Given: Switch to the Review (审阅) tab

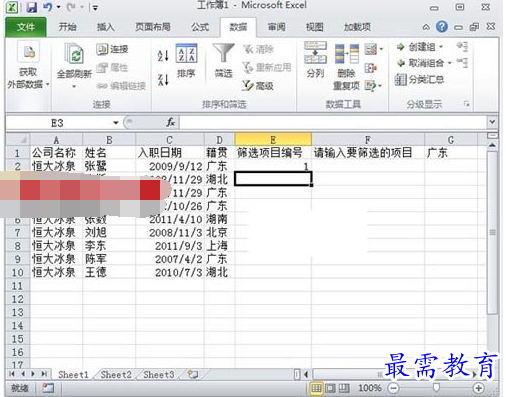Looking at the screenshot, I should click(276, 27).
